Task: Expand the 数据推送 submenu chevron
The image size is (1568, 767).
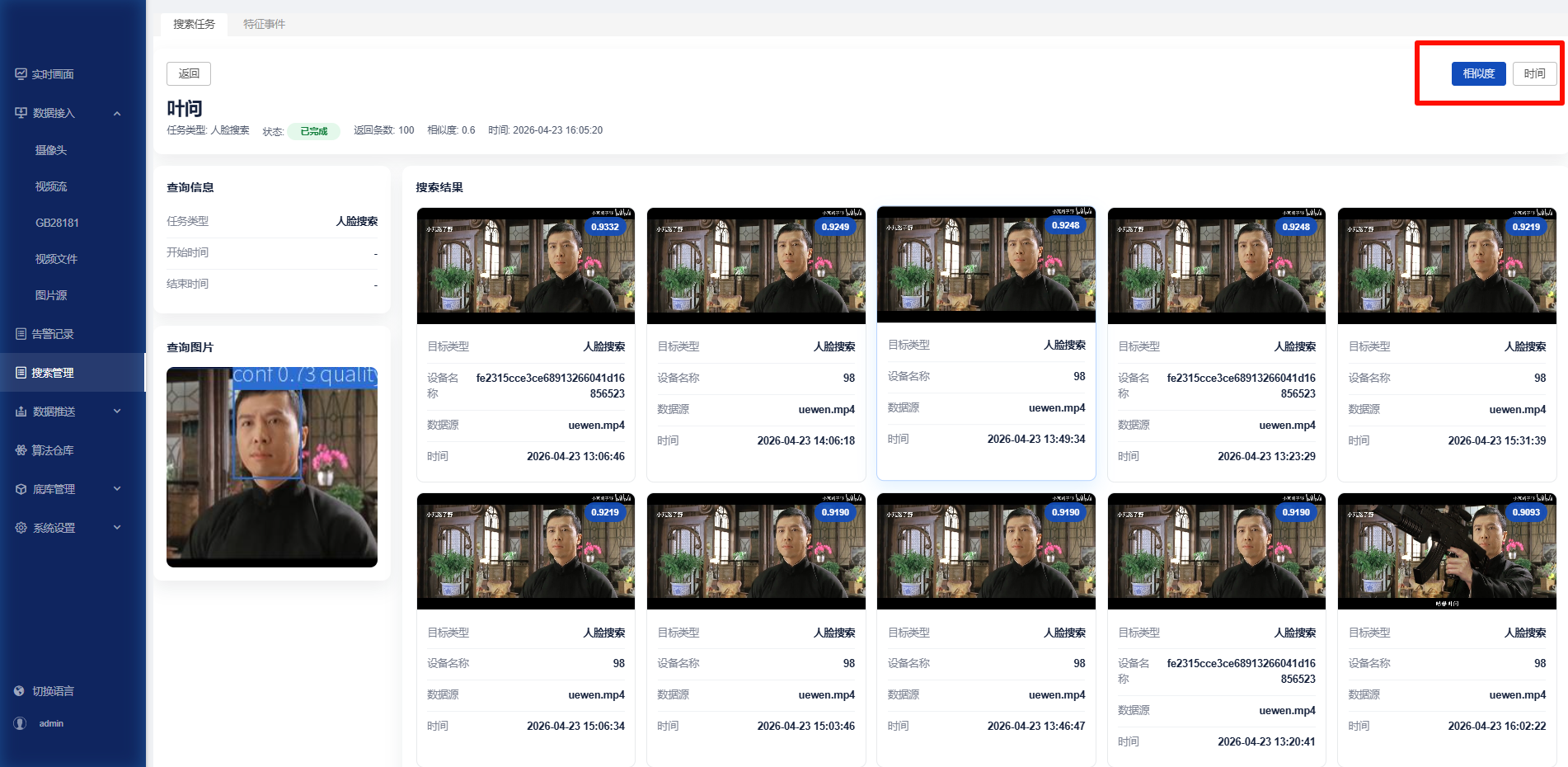Action: (117, 412)
